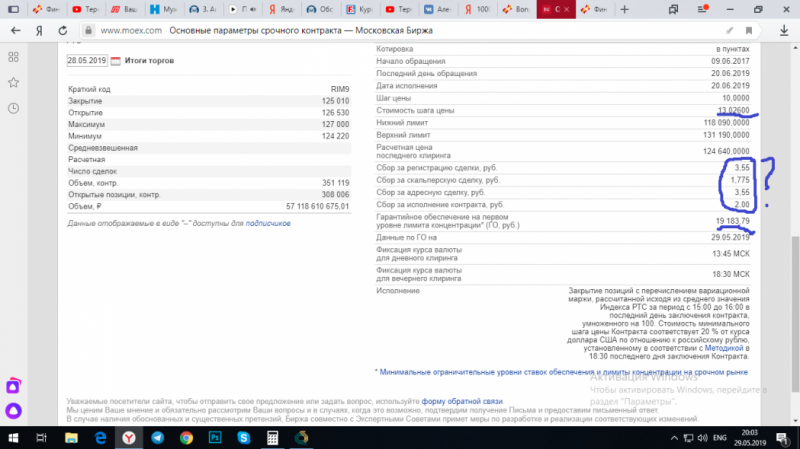The image size is (800, 449).
Task: Open Telegram from the taskbar
Action: pos(158,438)
